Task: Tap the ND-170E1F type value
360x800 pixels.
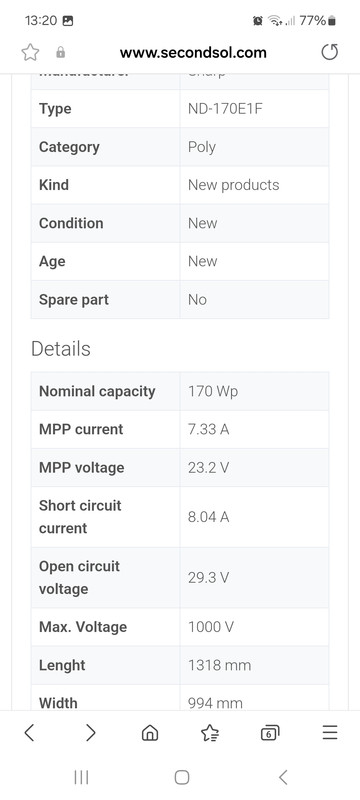Action: pyautogui.click(x=225, y=109)
